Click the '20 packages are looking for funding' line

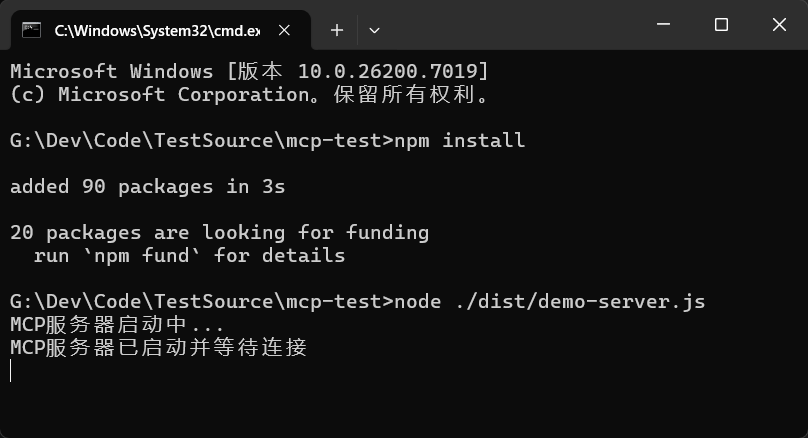[219, 232]
